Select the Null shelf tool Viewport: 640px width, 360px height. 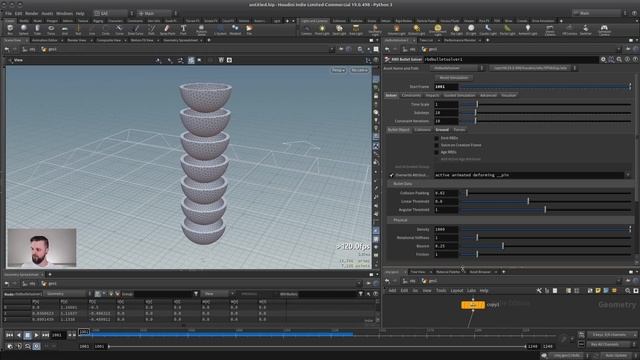tap(78, 29)
